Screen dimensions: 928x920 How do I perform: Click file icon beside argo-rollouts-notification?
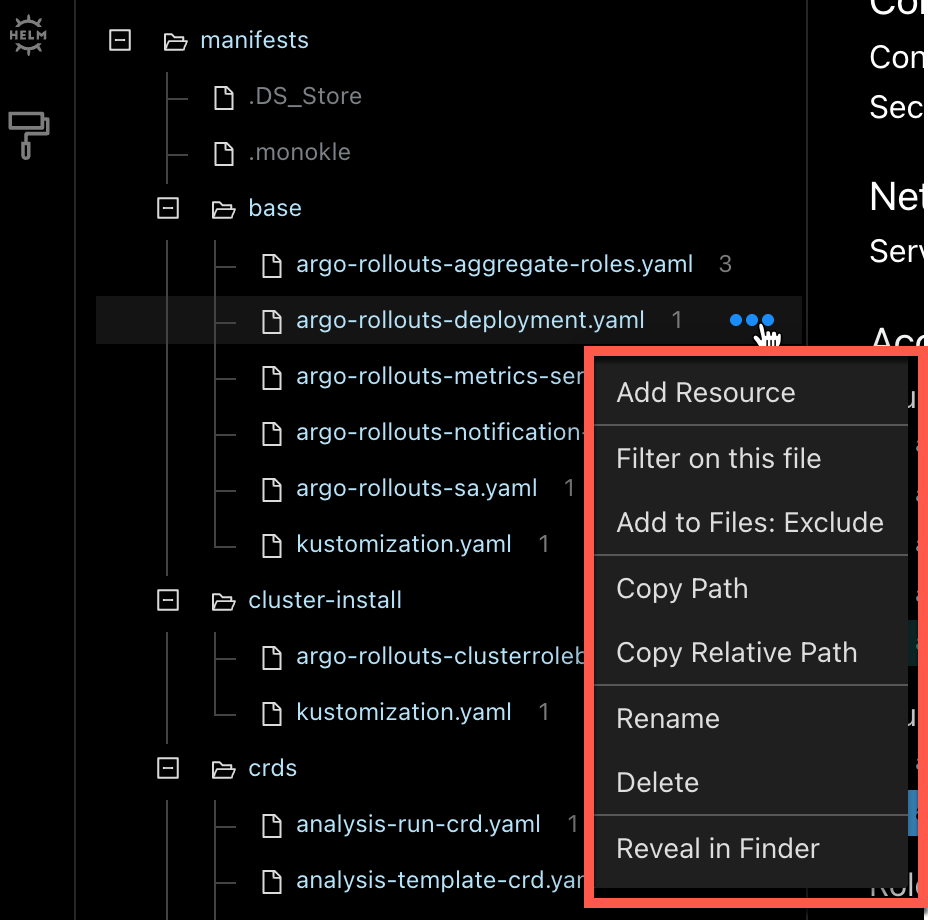(x=272, y=433)
